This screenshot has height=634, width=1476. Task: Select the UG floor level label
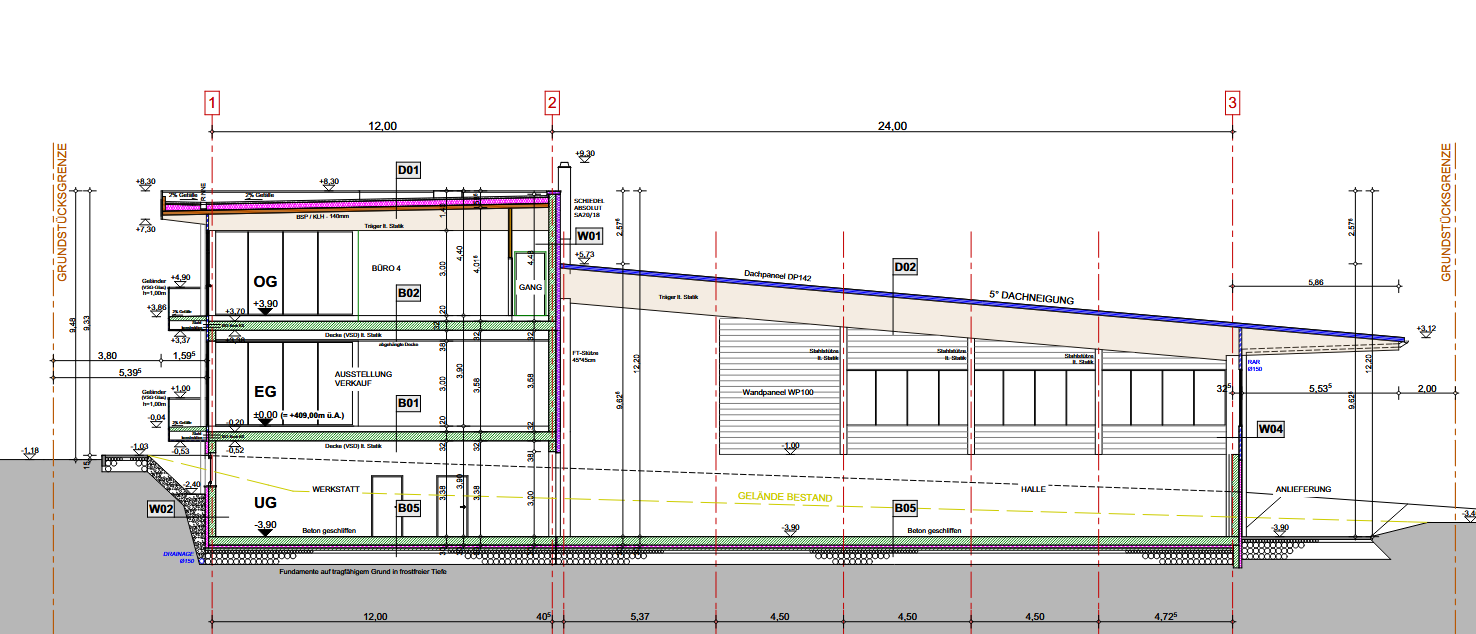tap(265, 502)
